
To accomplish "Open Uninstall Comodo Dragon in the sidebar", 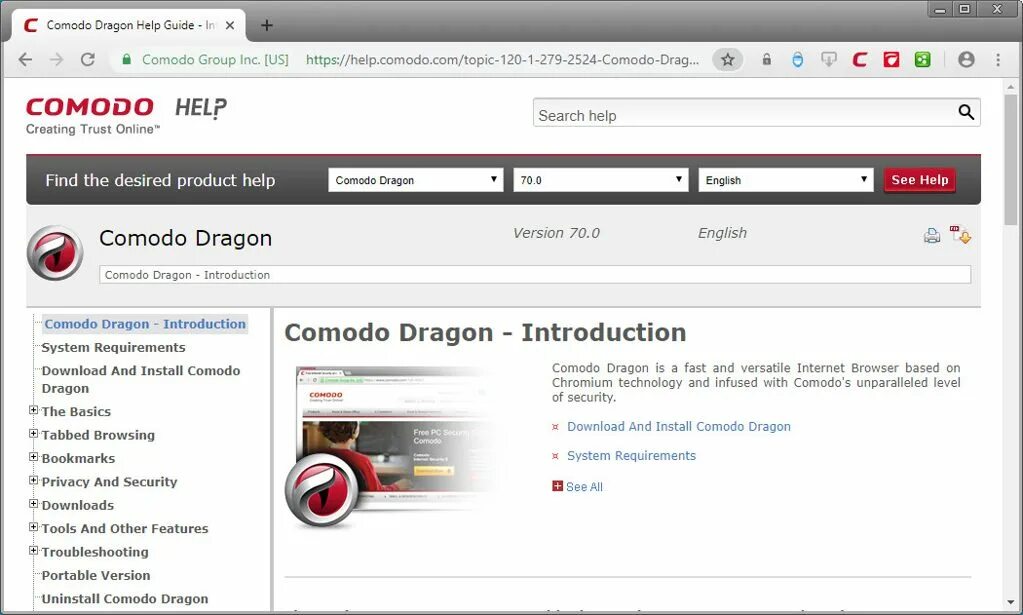I will [125, 599].
